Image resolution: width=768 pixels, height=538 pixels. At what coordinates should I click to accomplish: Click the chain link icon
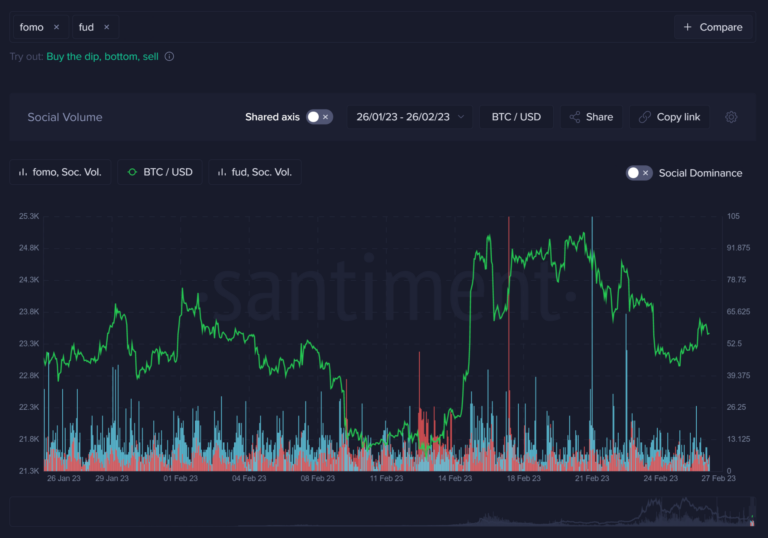(x=645, y=117)
